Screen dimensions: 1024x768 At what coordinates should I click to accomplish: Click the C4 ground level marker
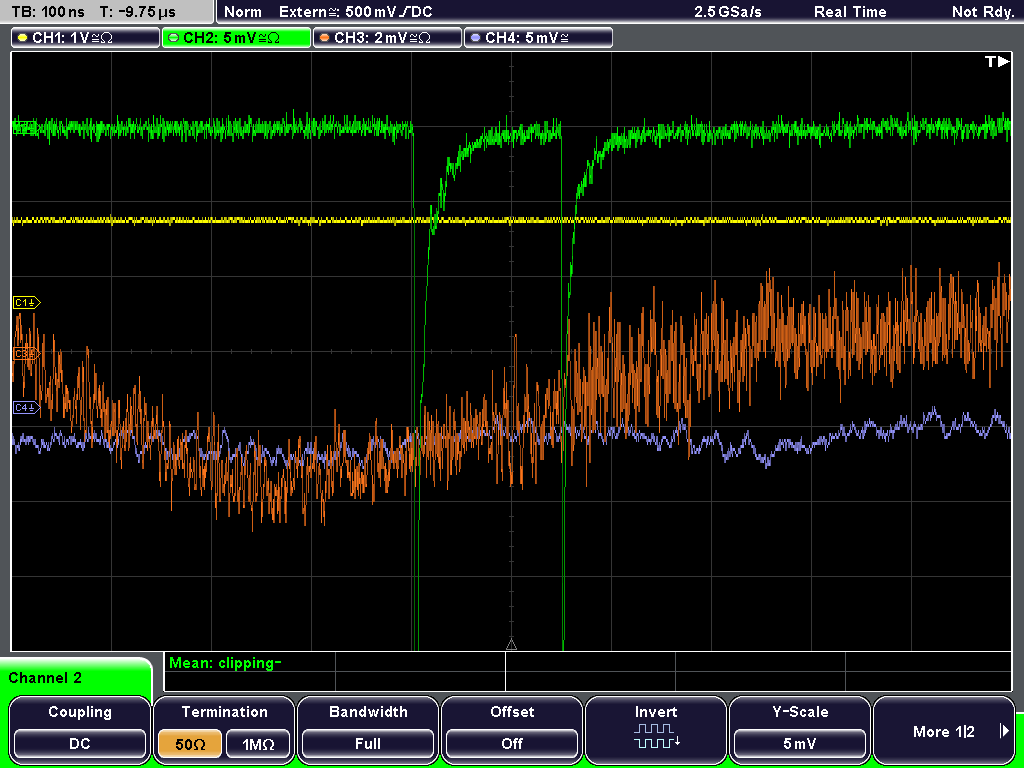click(x=27, y=408)
